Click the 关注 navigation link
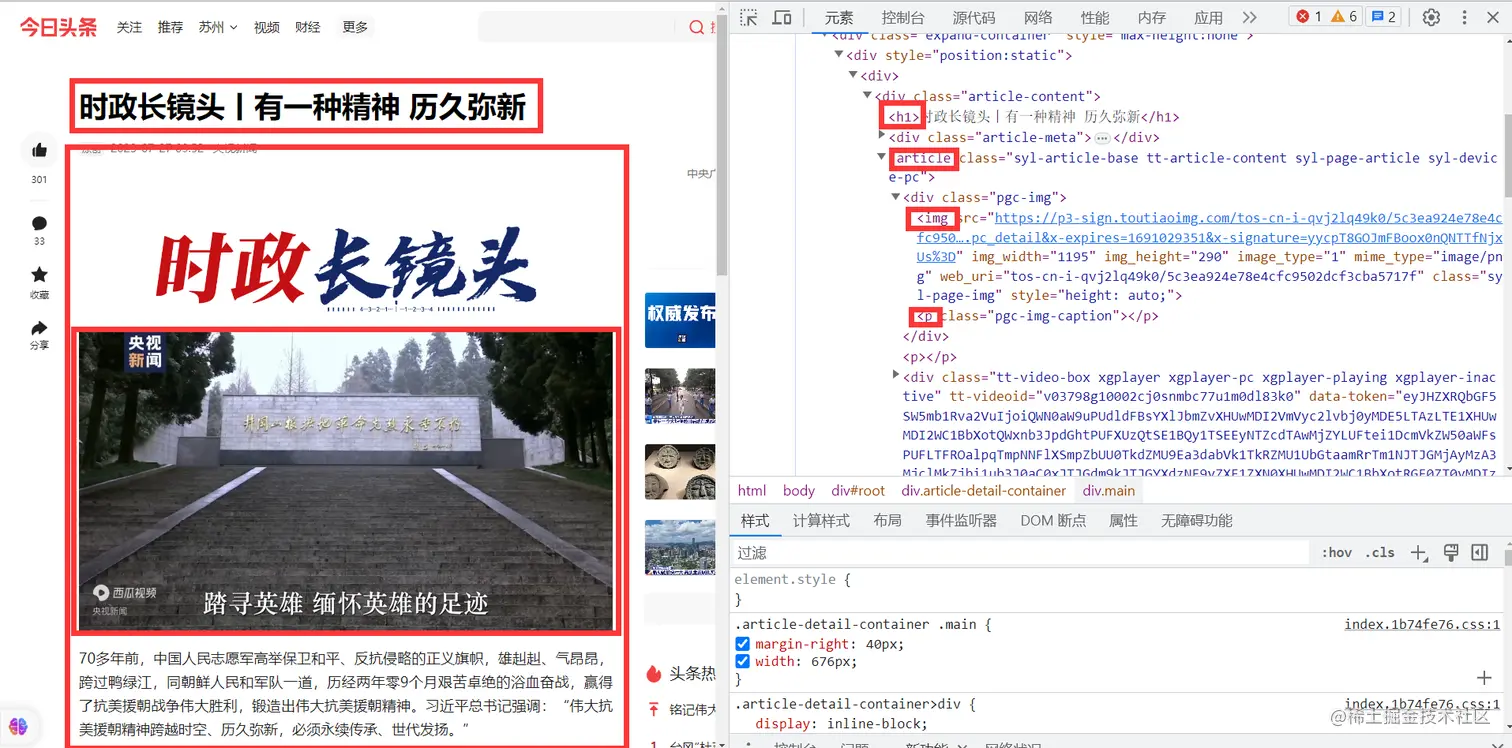 pos(129,28)
